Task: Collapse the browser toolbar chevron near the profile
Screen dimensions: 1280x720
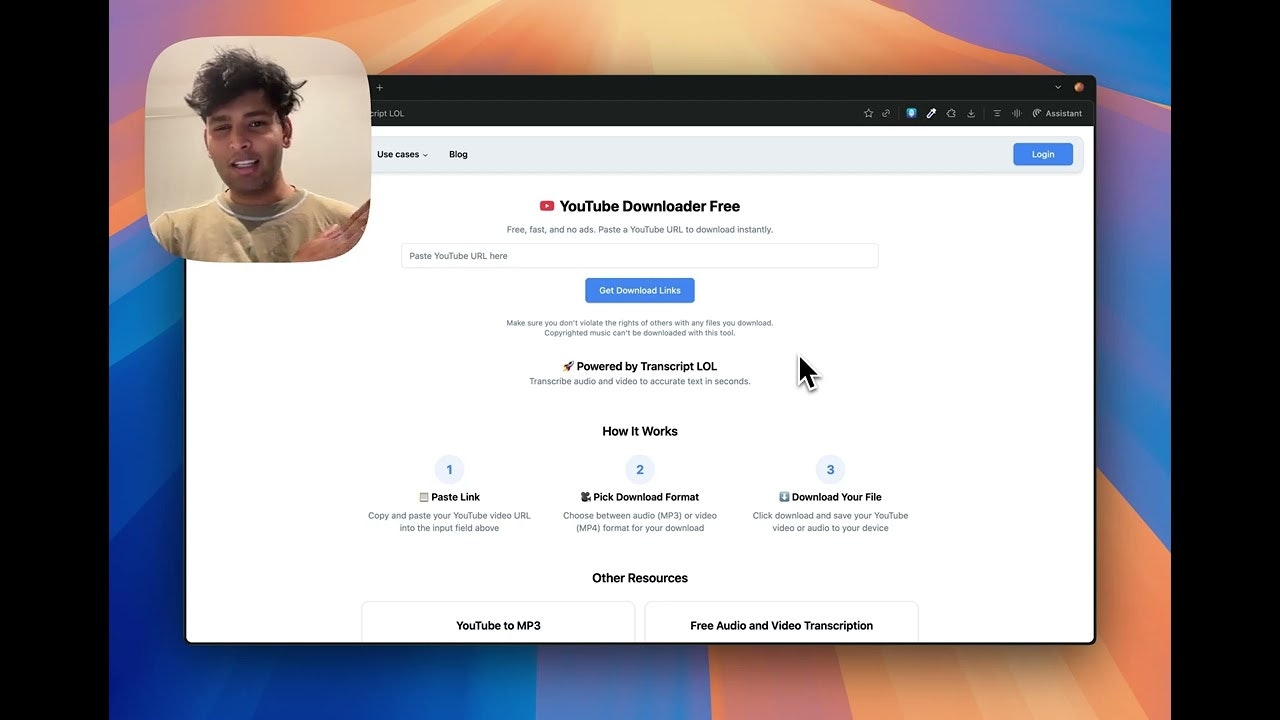Action: pos(1057,87)
